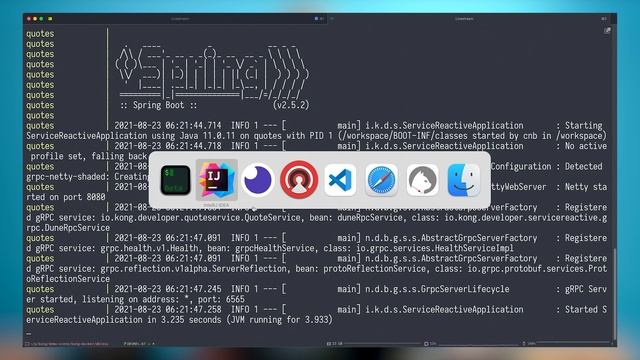Activate the right terminal tab
640x360 pixels.
tap(464, 19)
